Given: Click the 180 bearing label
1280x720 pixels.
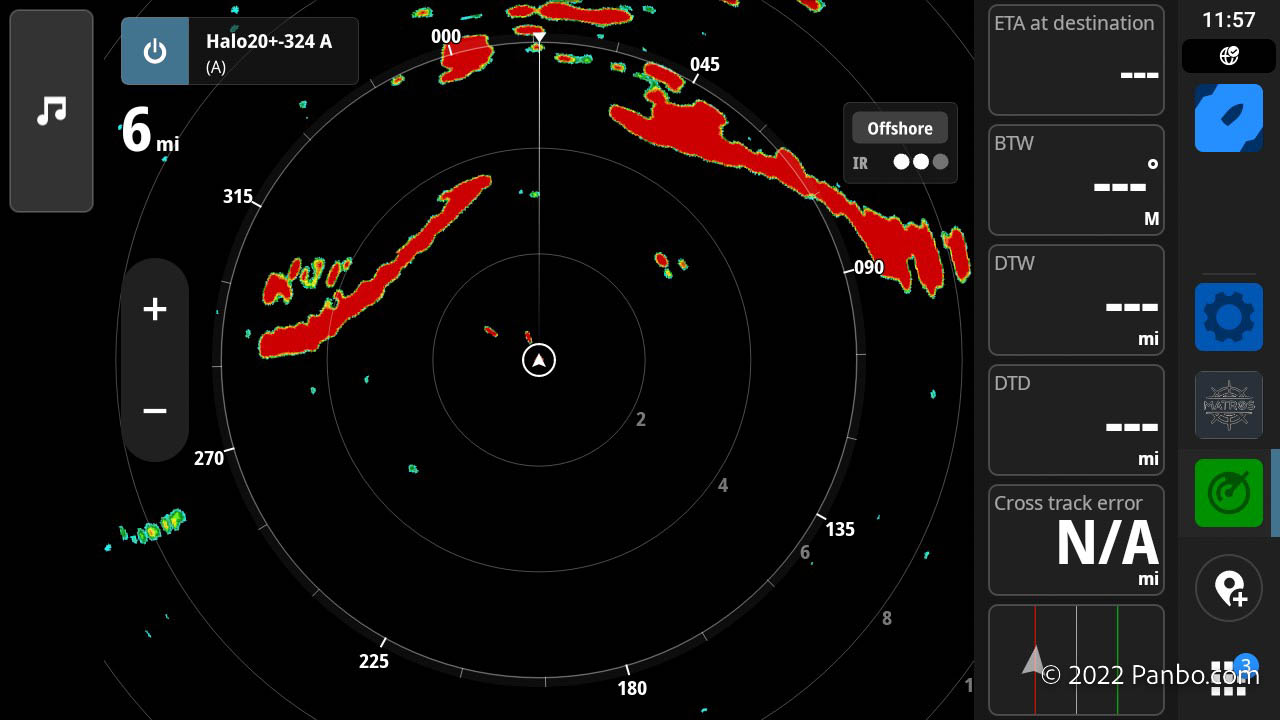Looking at the screenshot, I should click(x=632, y=688).
